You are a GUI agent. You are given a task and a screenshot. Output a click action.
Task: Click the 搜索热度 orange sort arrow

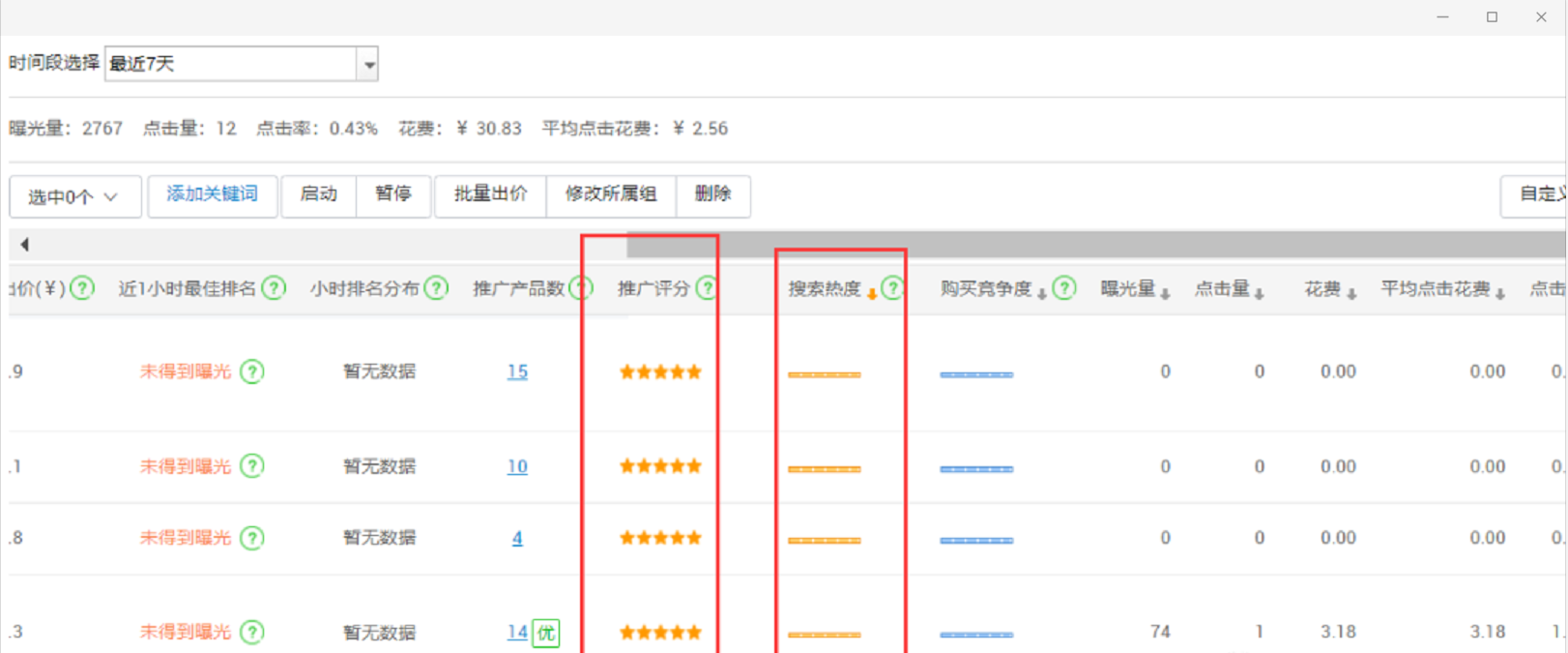[872, 293]
